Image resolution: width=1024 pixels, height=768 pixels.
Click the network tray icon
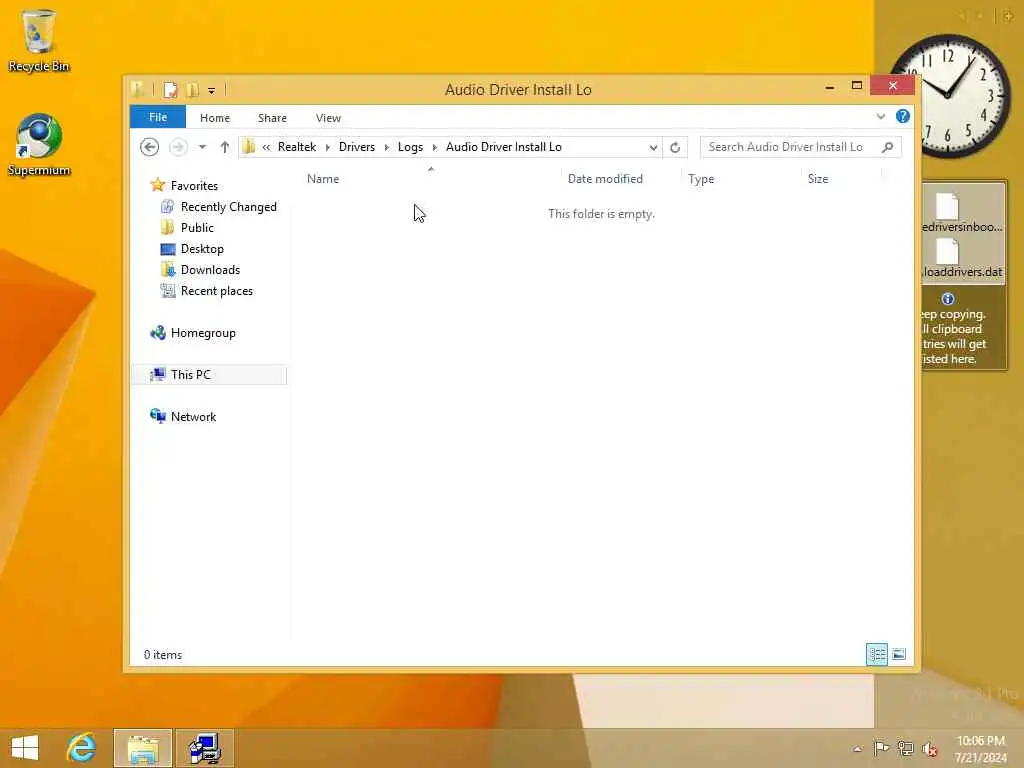(x=905, y=748)
